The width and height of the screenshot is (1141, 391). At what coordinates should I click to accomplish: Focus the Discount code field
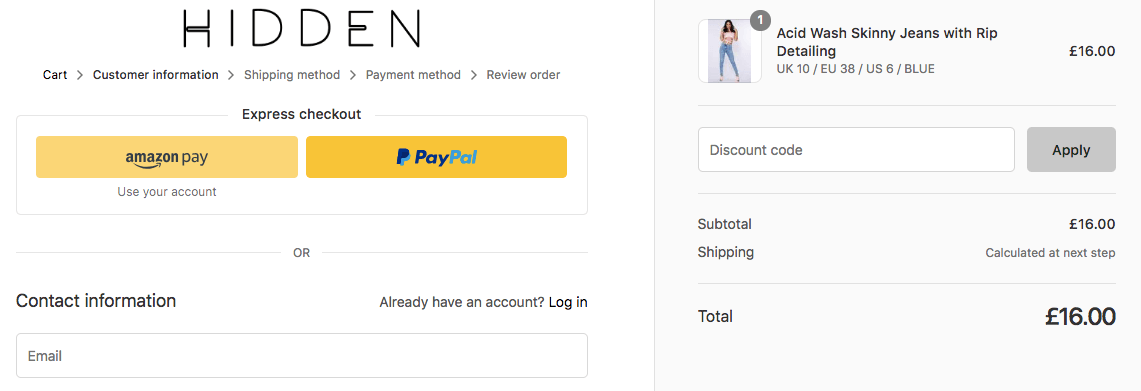[856, 150]
